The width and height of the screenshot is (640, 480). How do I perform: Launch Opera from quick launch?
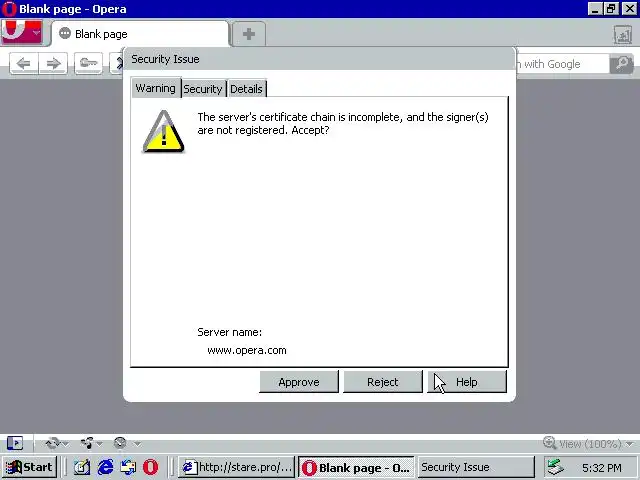coord(150,467)
